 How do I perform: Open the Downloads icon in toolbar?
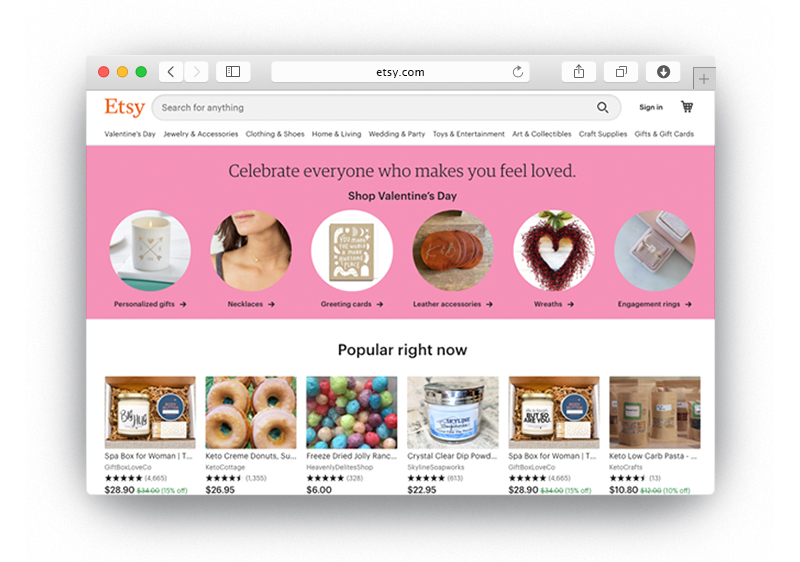[x=663, y=72]
